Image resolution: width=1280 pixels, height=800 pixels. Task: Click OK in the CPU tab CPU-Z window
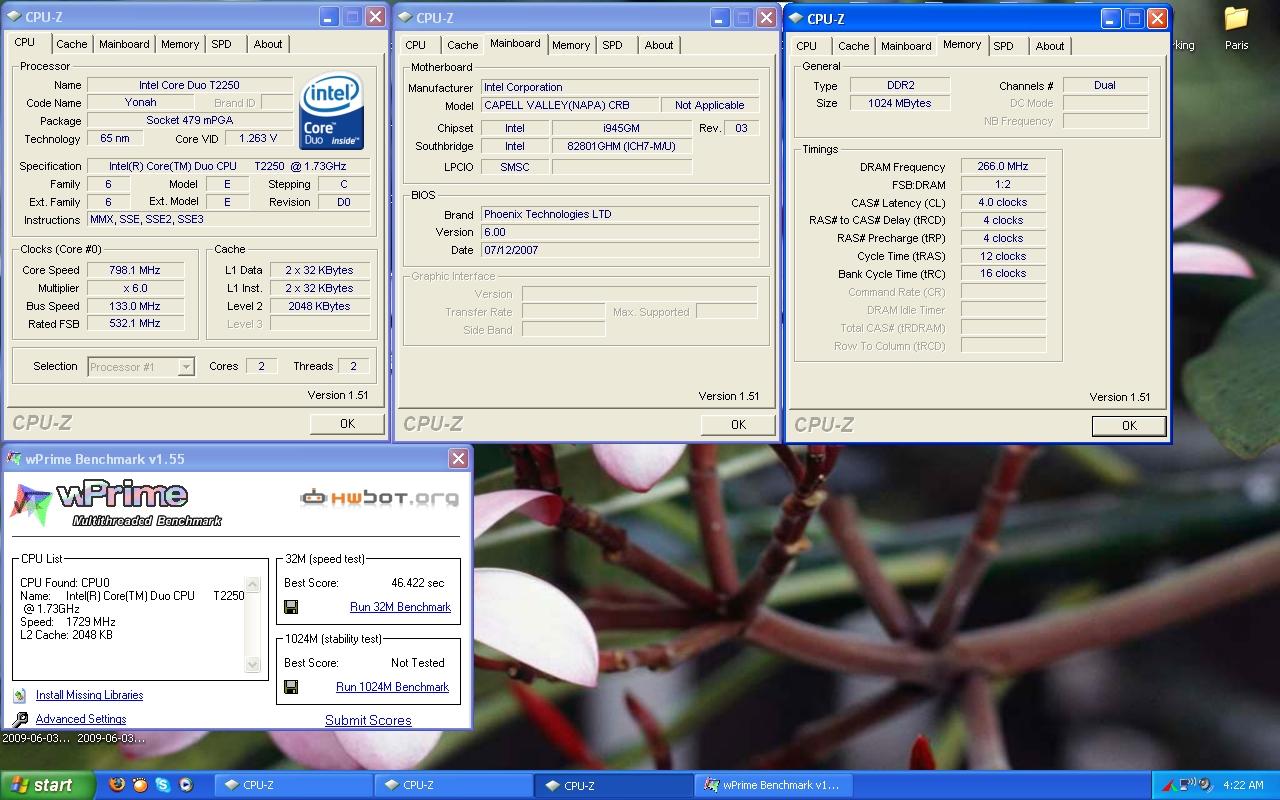pyautogui.click(x=347, y=424)
